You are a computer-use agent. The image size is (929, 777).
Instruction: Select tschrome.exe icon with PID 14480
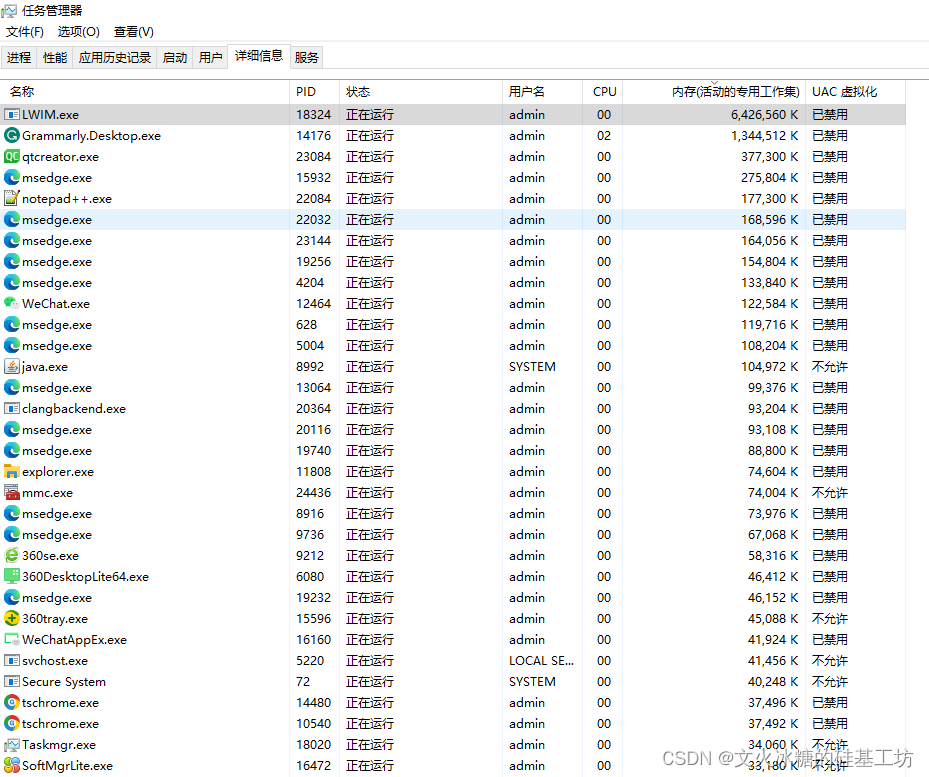coord(12,702)
